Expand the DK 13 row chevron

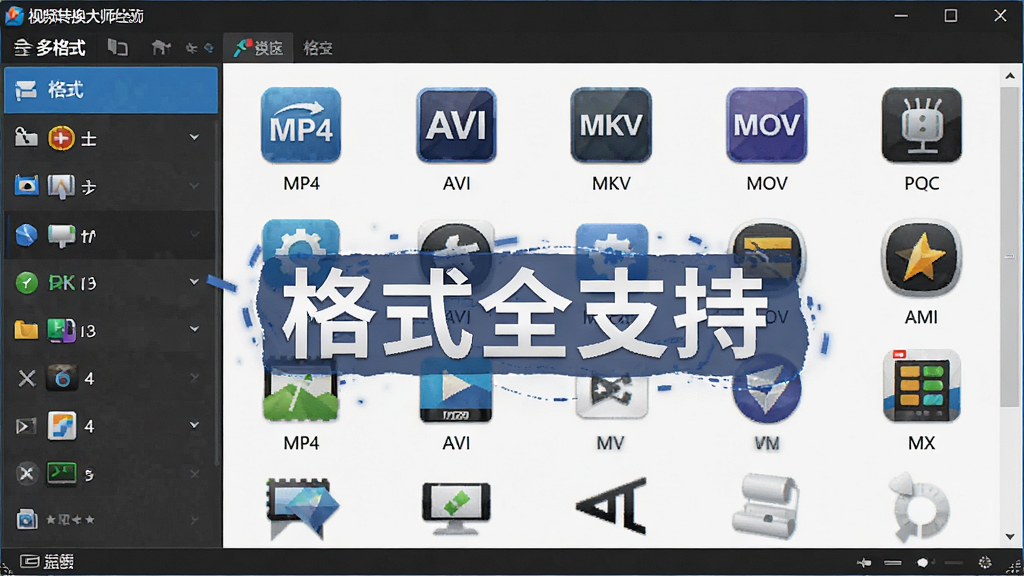[194, 281]
